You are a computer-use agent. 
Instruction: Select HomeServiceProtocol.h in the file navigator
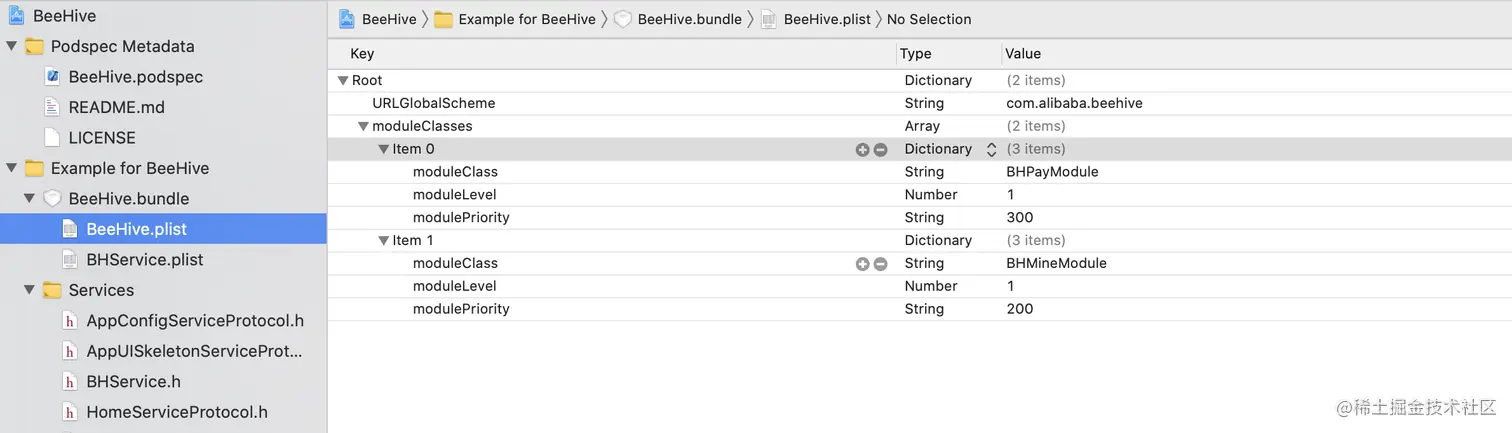[x=176, y=411]
